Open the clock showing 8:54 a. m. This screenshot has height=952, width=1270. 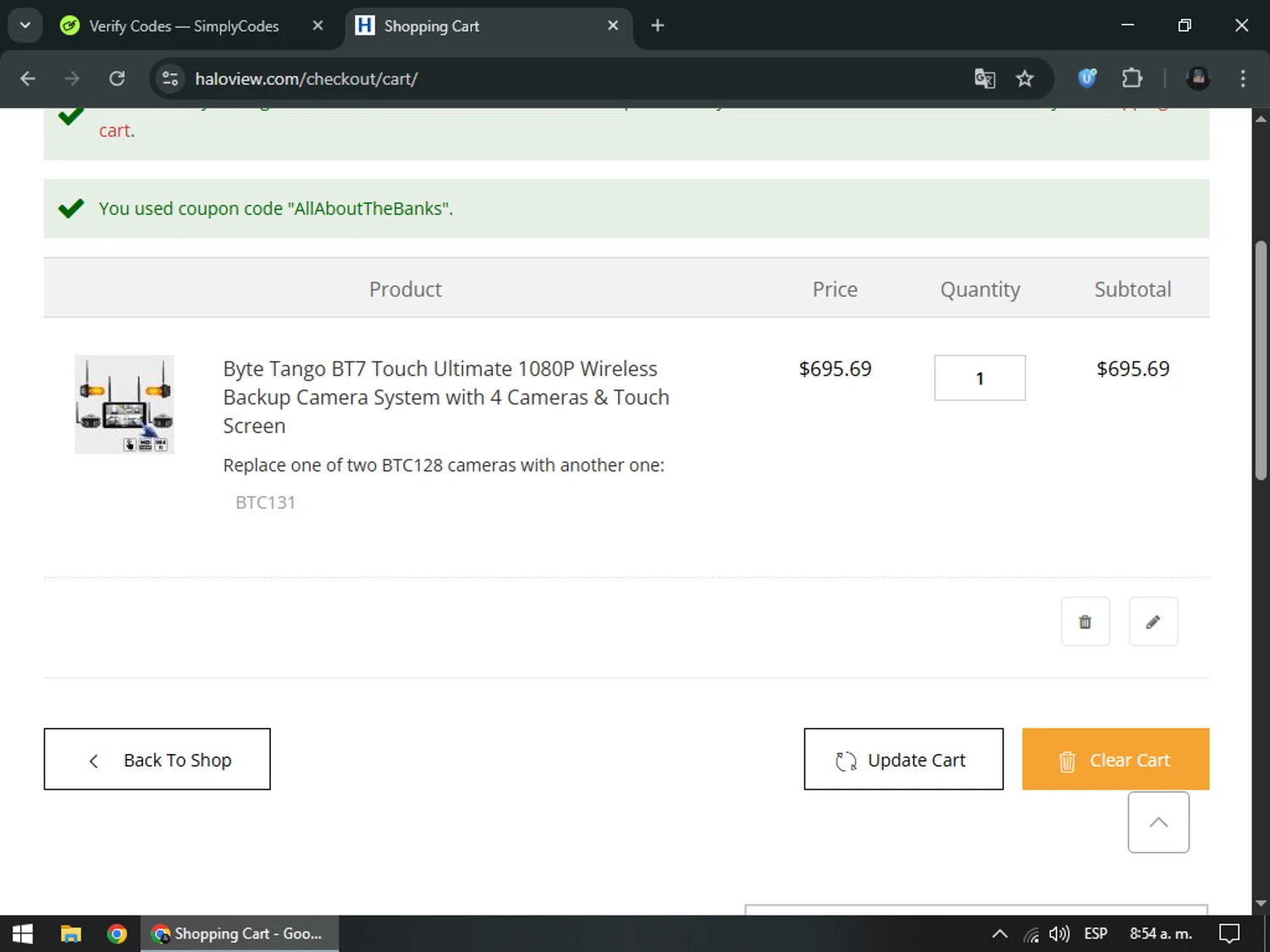click(1161, 933)
